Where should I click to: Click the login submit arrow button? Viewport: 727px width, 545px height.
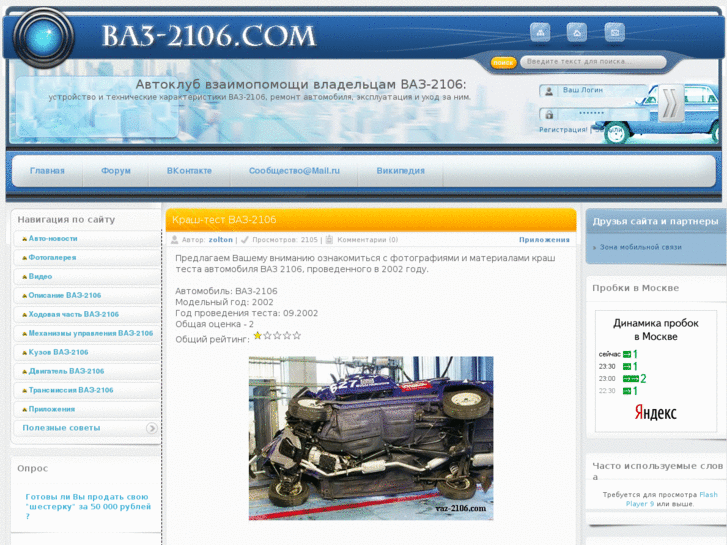670,104
